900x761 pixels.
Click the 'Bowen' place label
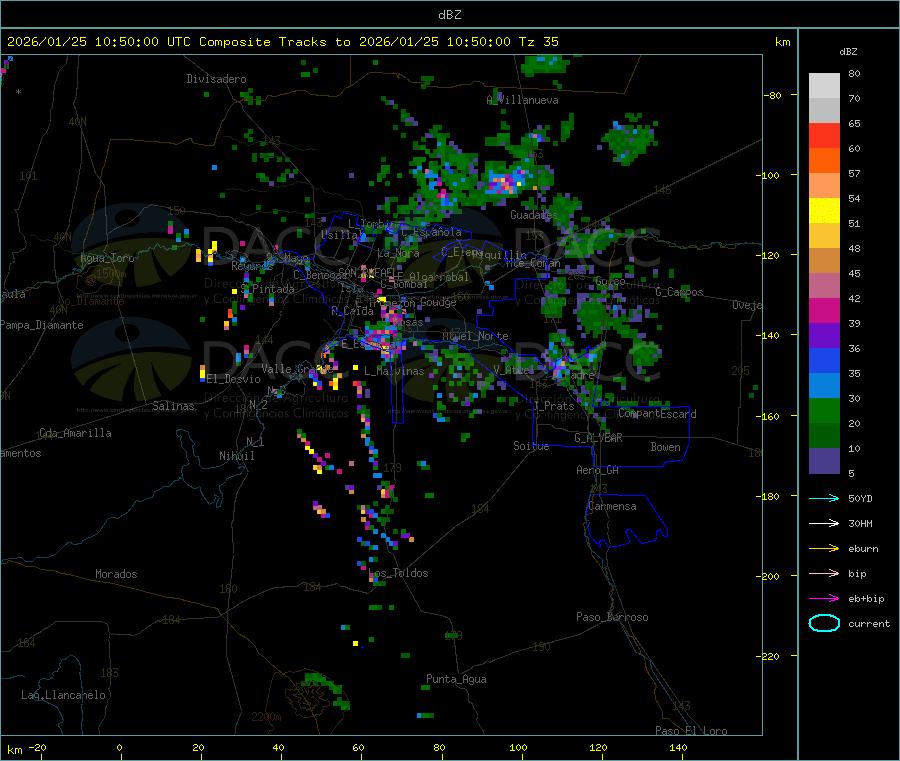point(666,447)
